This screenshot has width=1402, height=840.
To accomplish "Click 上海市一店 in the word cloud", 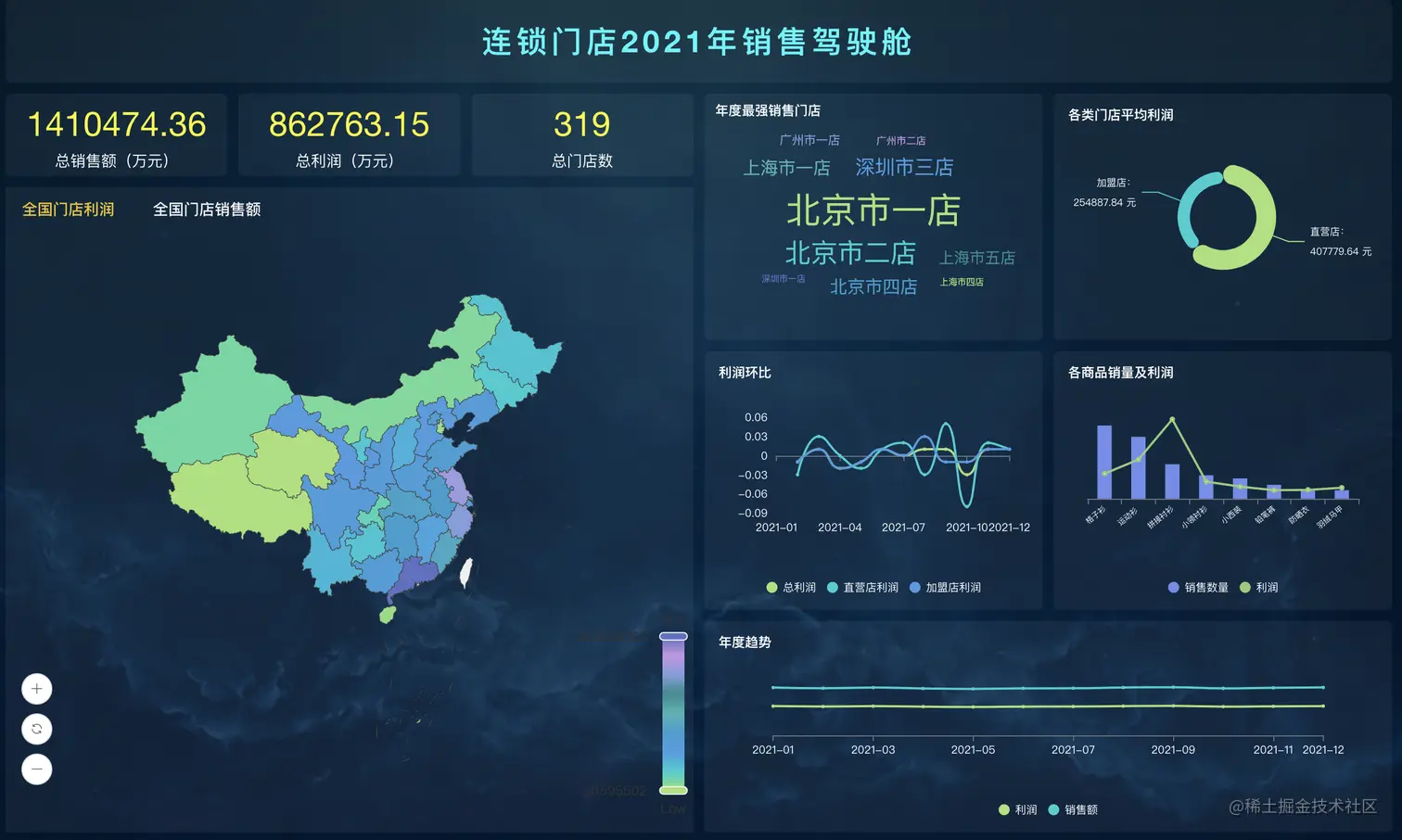I will [x=786, y=168].
